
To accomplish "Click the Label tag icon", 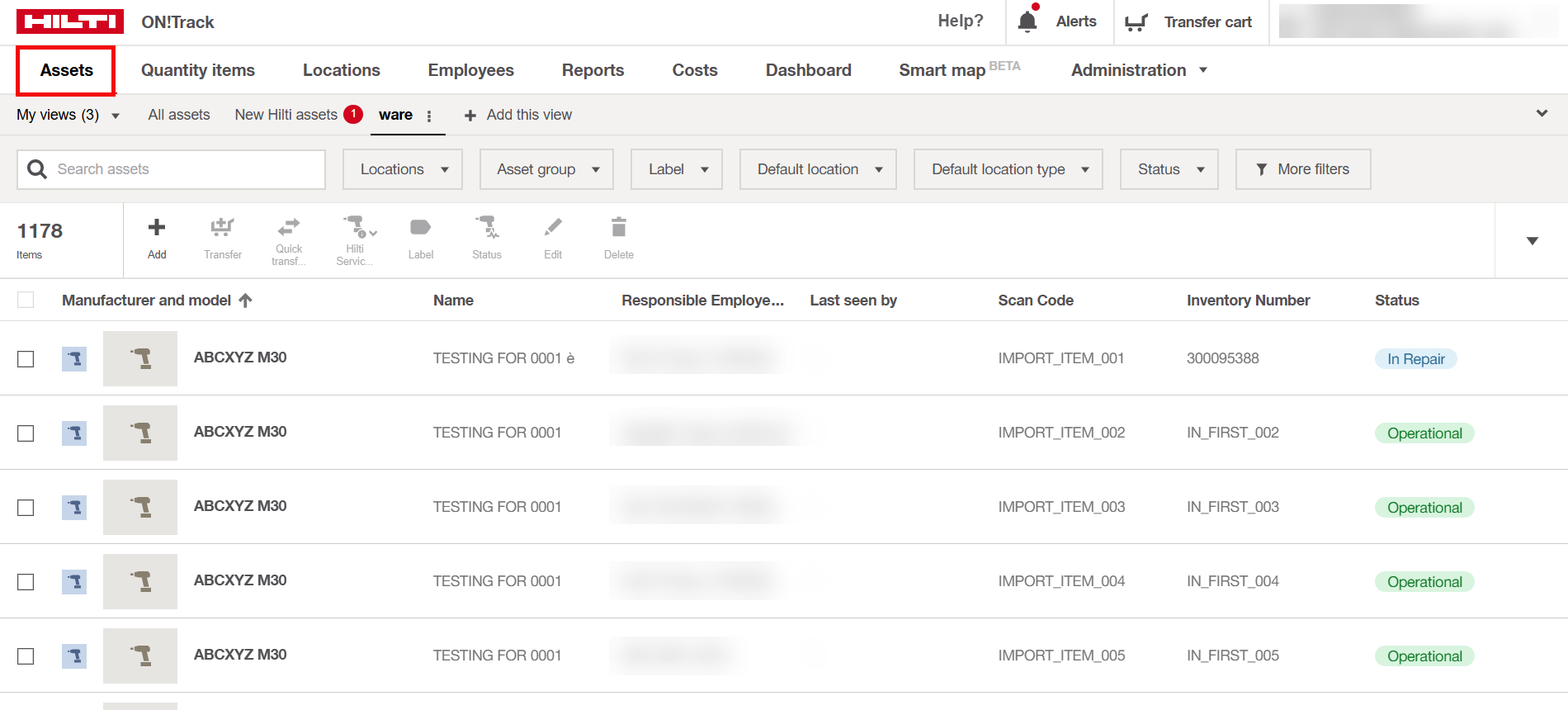I will click(x=420, y=228).
